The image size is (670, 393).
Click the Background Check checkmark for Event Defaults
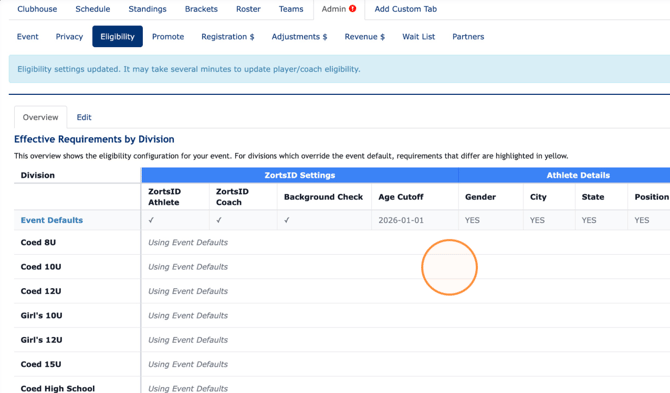[x=287, y=220]
